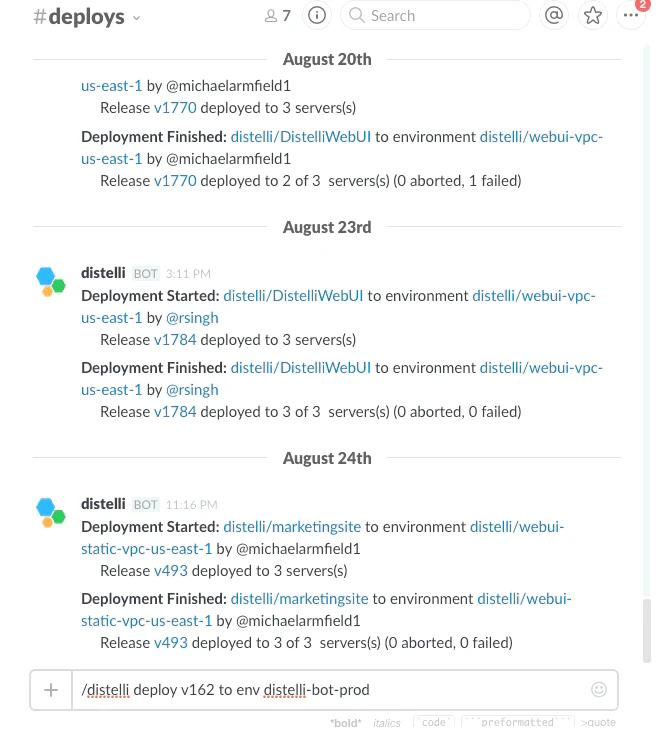This screenshot has width=659, height=738.
Task: Click the 3:11 PM message timestamp
Action: tap(187, 273)
